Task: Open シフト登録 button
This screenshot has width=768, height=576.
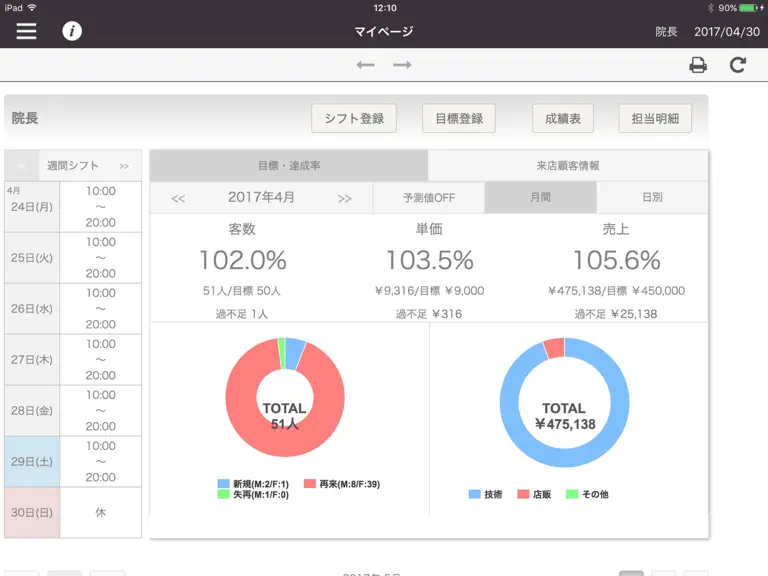Action: [354, 118]
